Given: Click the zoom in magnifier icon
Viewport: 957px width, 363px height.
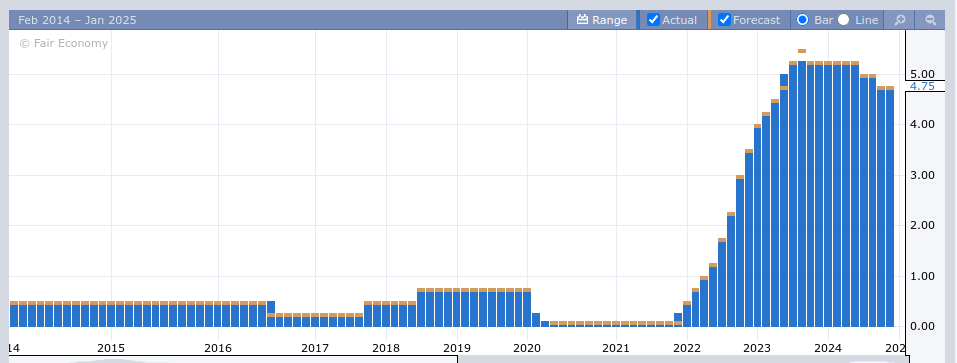Looking at the screenshot, I should tap(900, 20).
